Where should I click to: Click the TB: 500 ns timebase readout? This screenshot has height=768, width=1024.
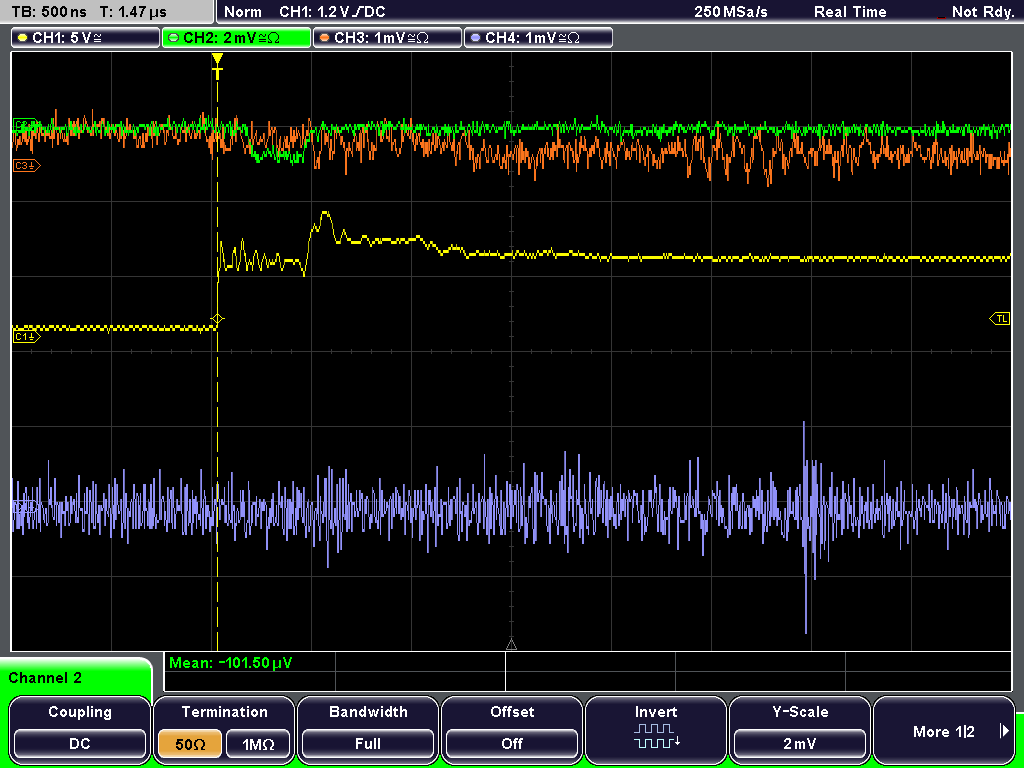click(49, 12)
